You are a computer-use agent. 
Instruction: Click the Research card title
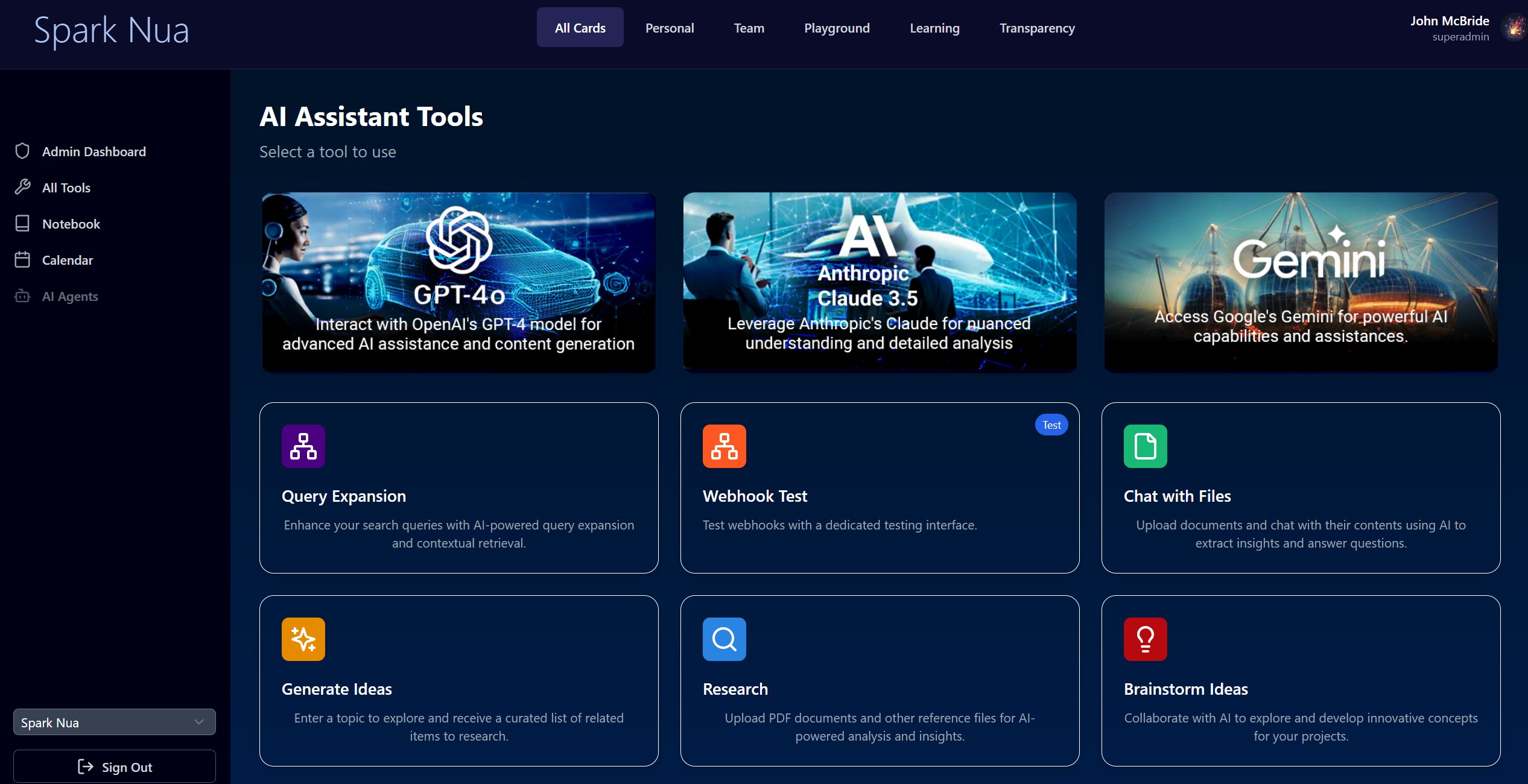735,689
